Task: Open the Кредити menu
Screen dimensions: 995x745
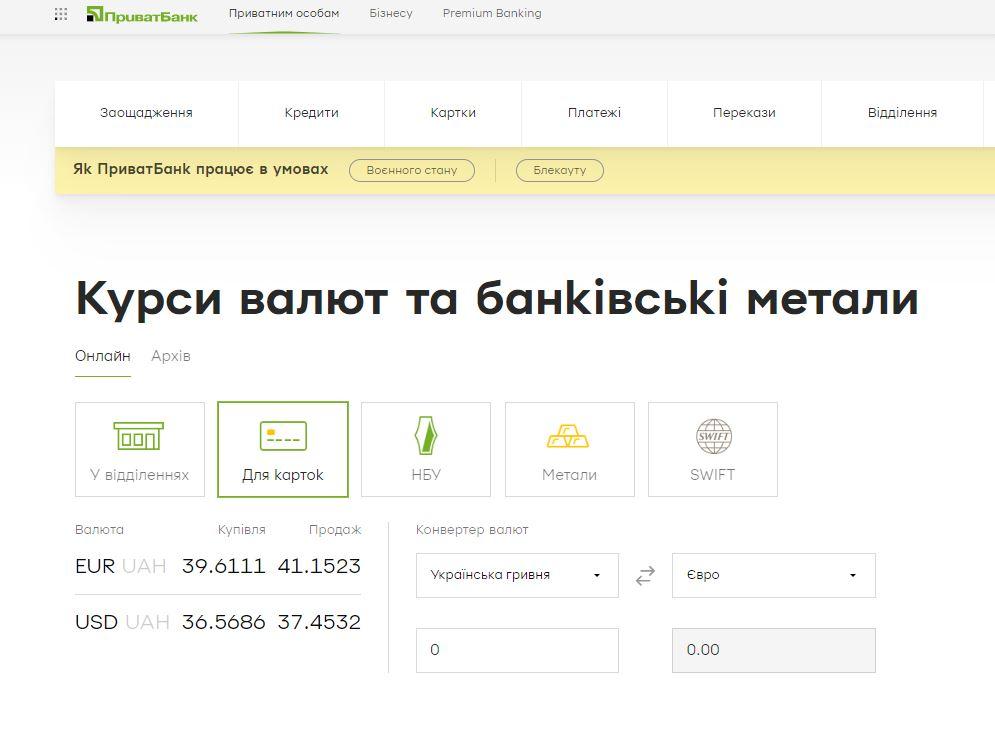Action: click(x=312, y=113)
